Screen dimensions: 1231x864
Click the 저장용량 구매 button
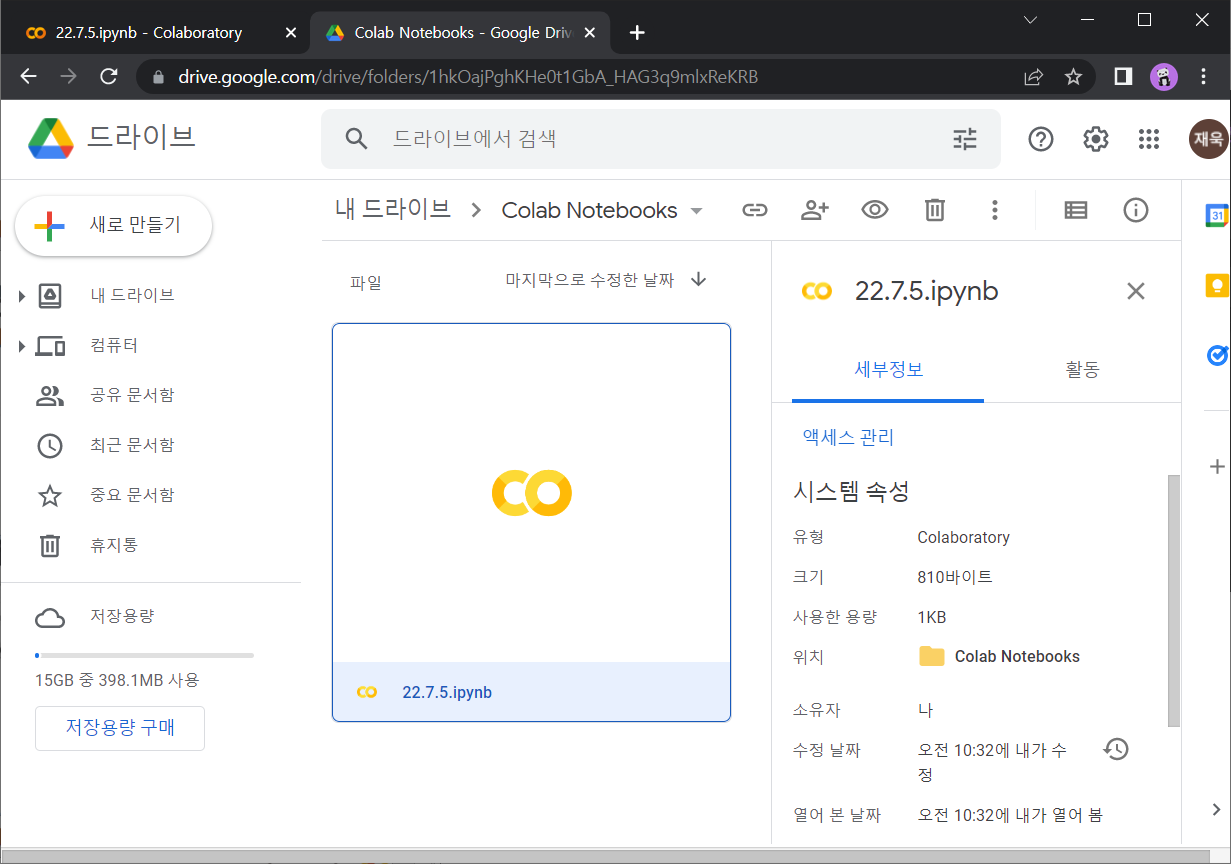point(120,728)
